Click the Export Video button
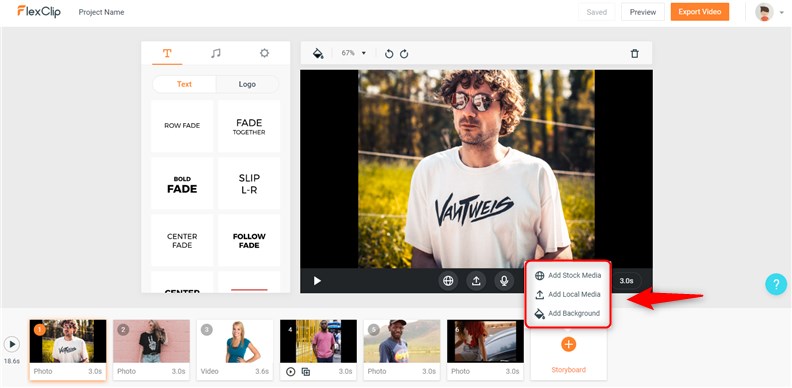The width and height of the screenshot is (792, 388). (700, 12)
